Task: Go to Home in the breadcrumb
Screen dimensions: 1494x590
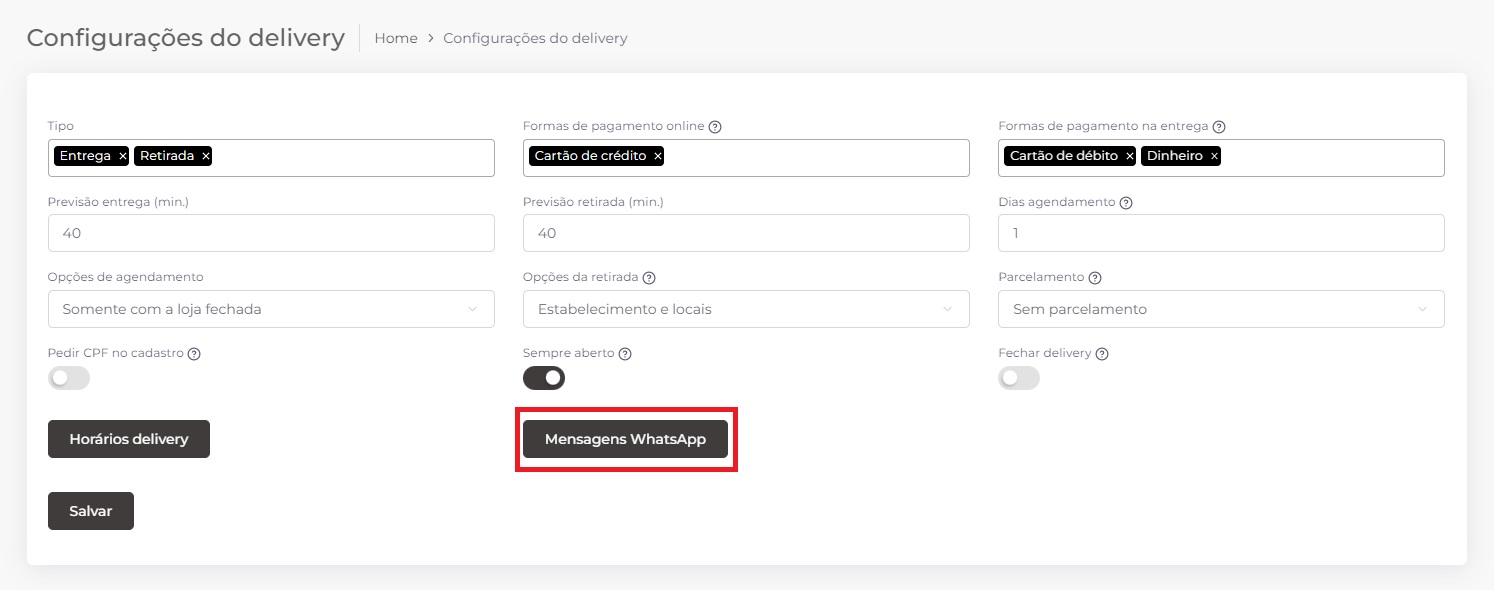Action: (x=396, y=38)
